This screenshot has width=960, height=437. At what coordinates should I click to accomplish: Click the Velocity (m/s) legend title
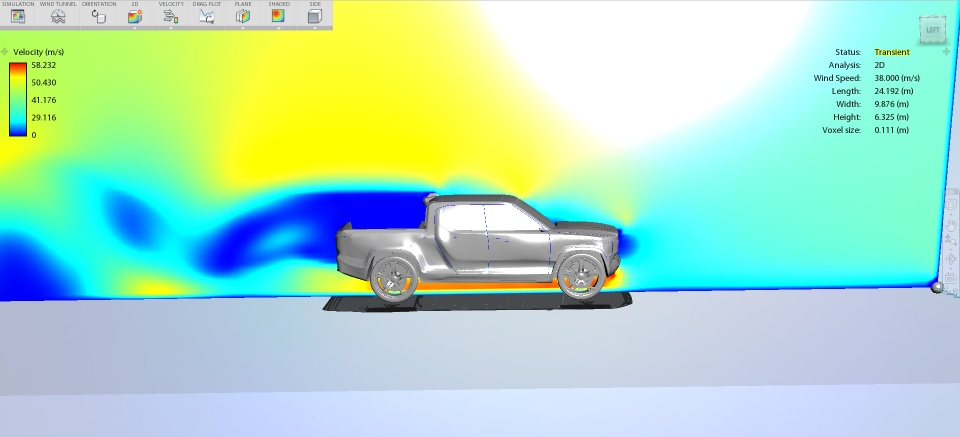[38, 52]
